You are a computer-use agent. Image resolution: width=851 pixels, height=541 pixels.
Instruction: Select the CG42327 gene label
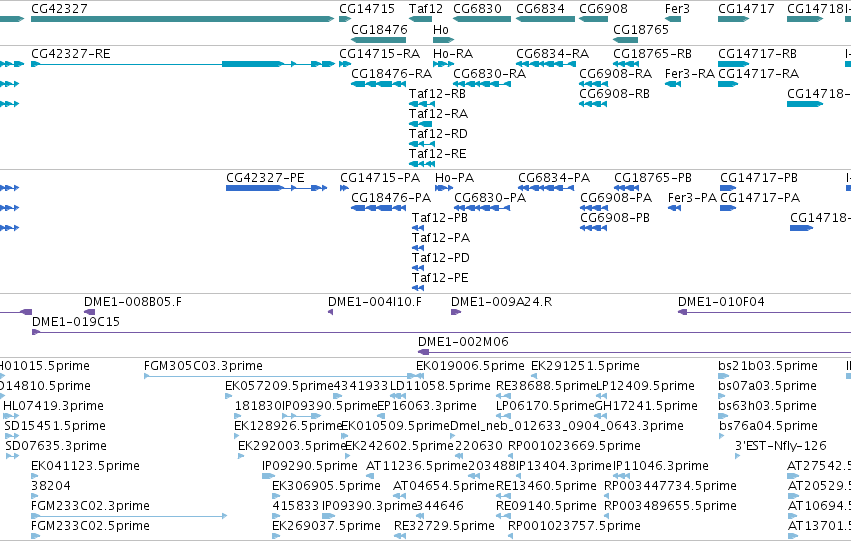tap(59, 9)
